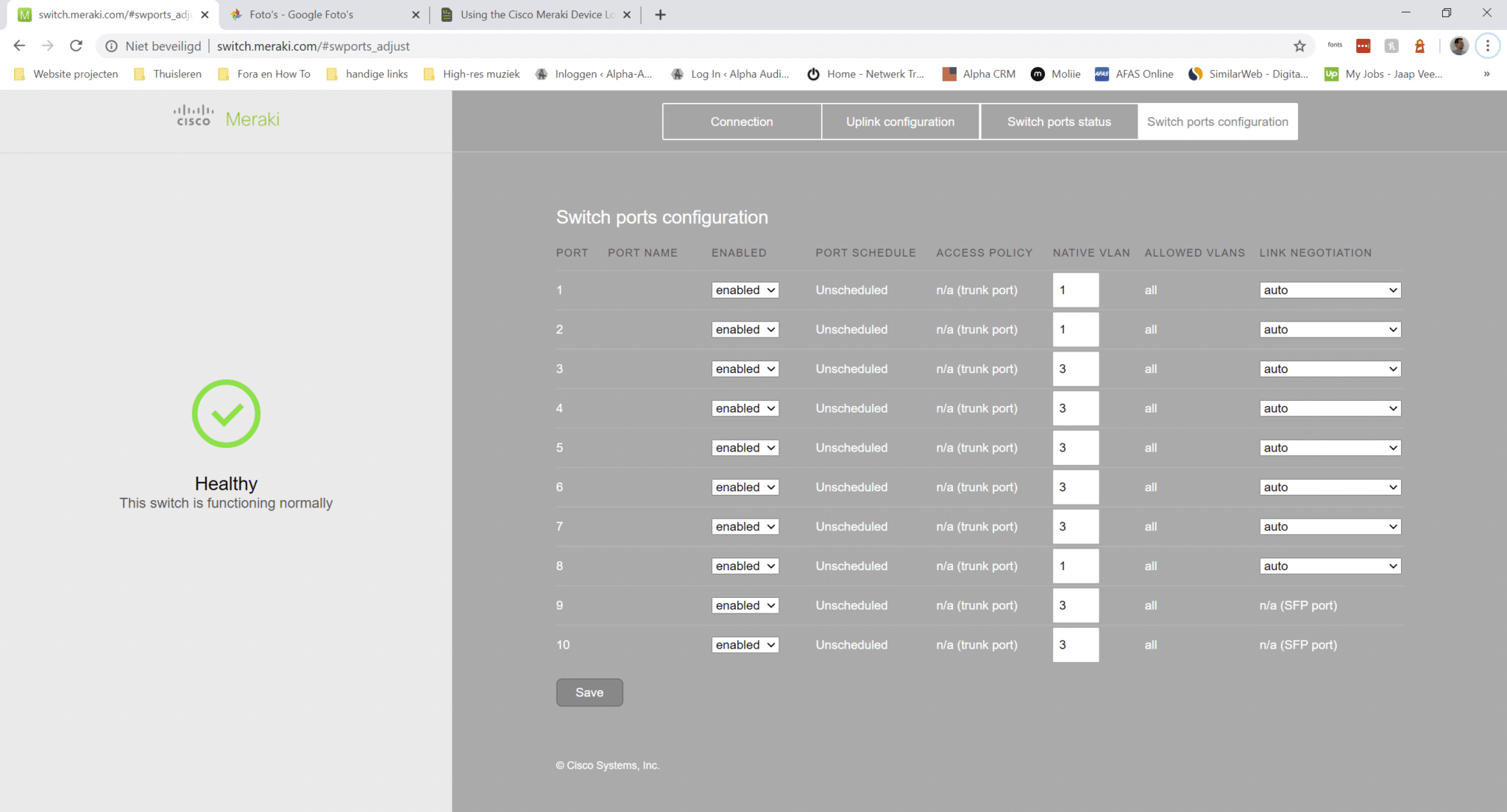Open the enabled dropdown for port 1

[745, 290]
